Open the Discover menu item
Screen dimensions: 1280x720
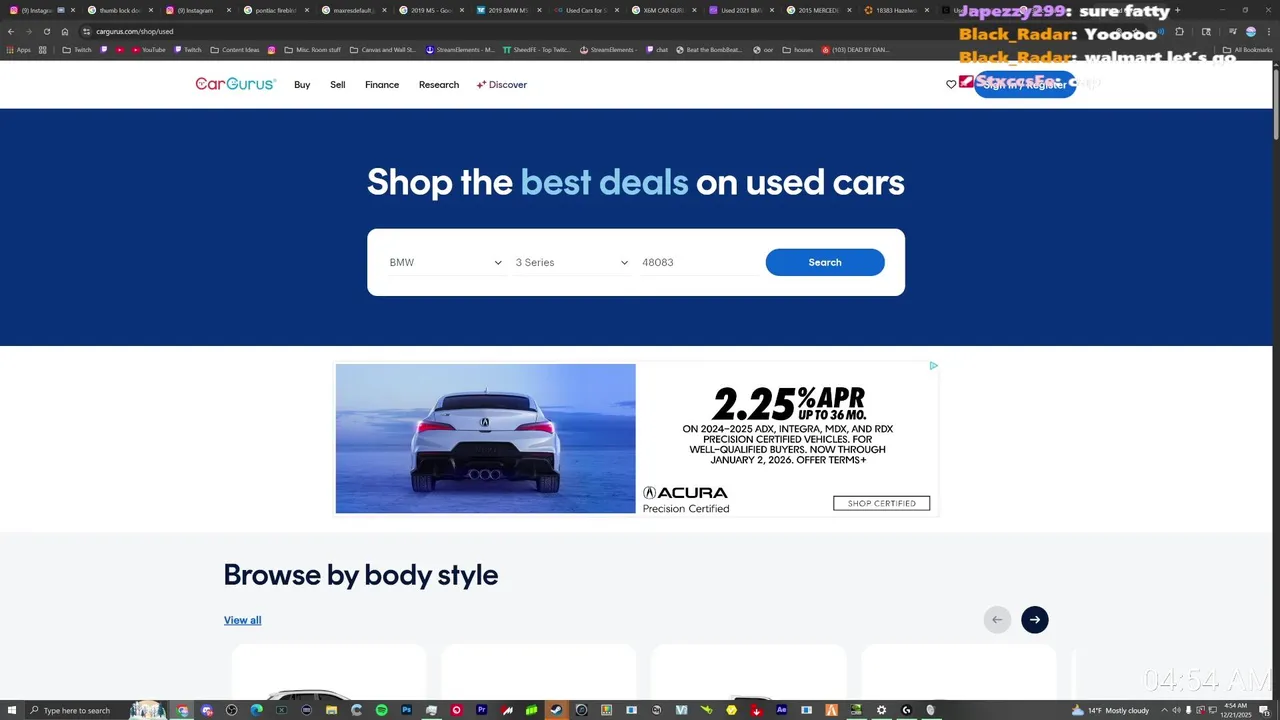502,85
